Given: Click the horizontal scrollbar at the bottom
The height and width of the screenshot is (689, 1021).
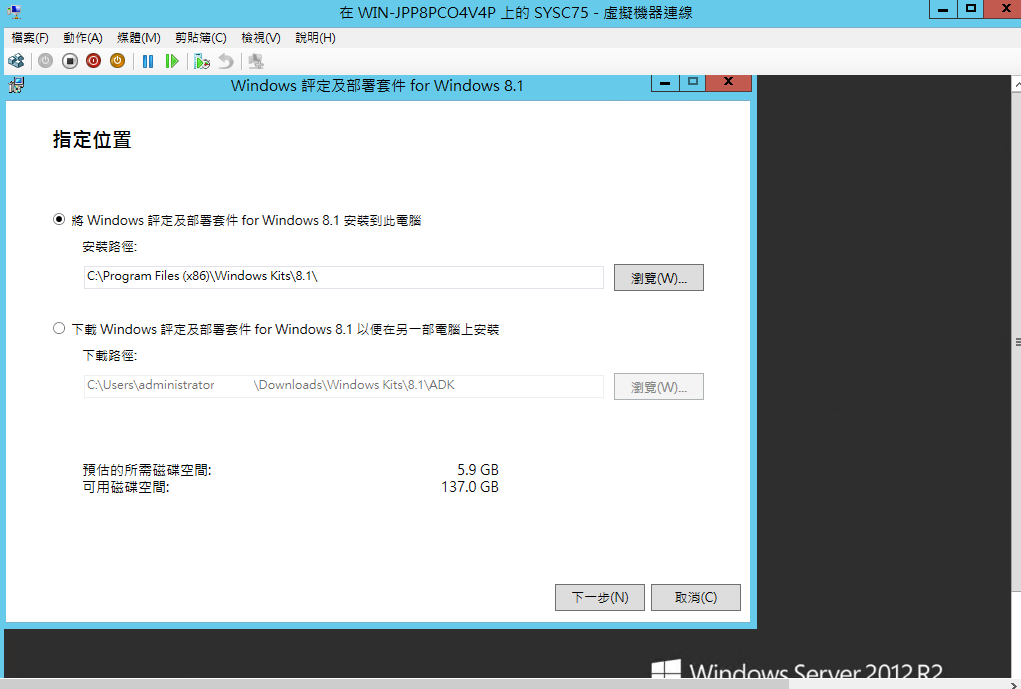Looking at the screenshot, I should click(x=397, y=684).
